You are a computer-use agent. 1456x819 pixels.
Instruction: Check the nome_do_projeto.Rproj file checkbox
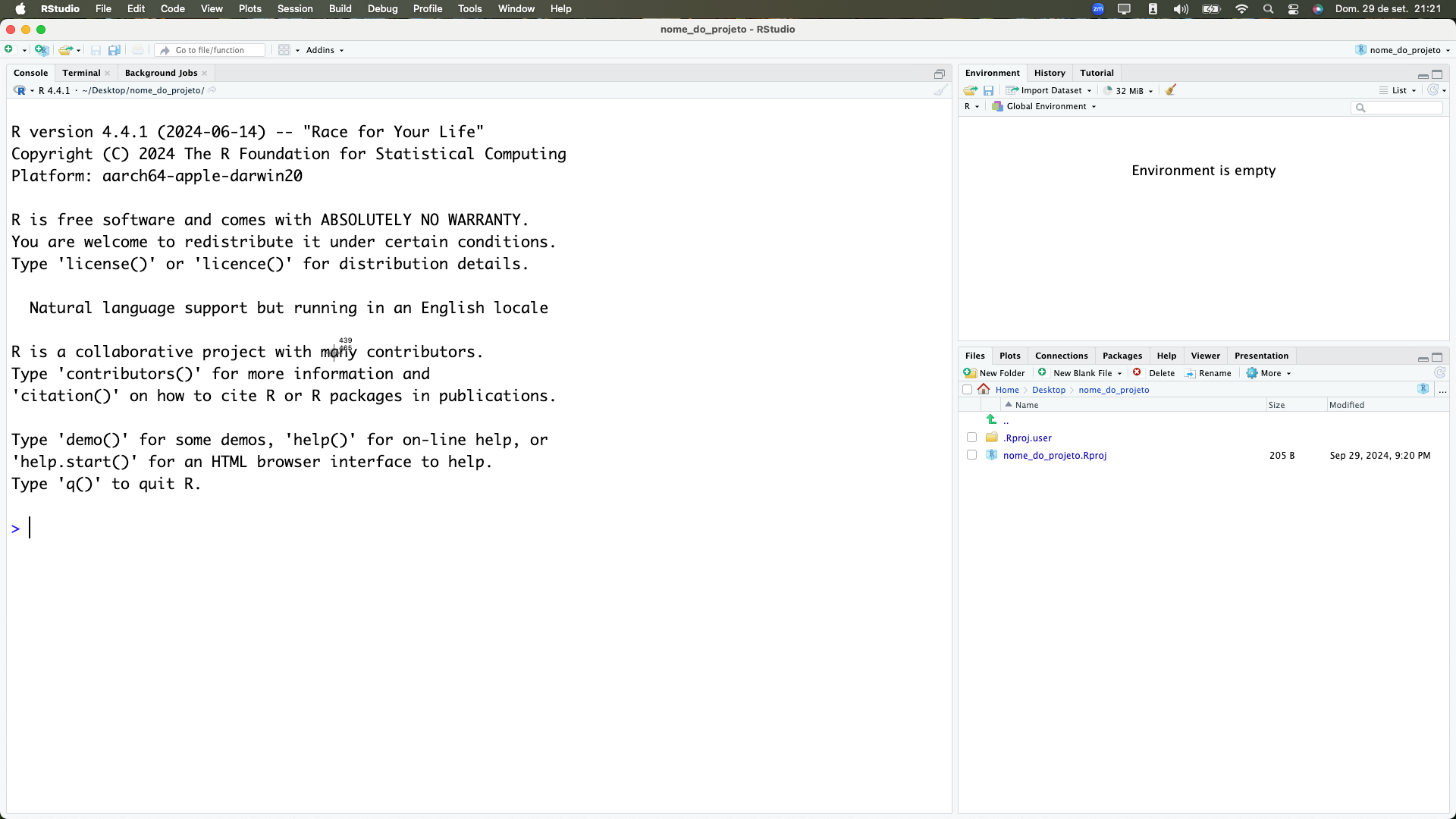click(x=971, y=455)
